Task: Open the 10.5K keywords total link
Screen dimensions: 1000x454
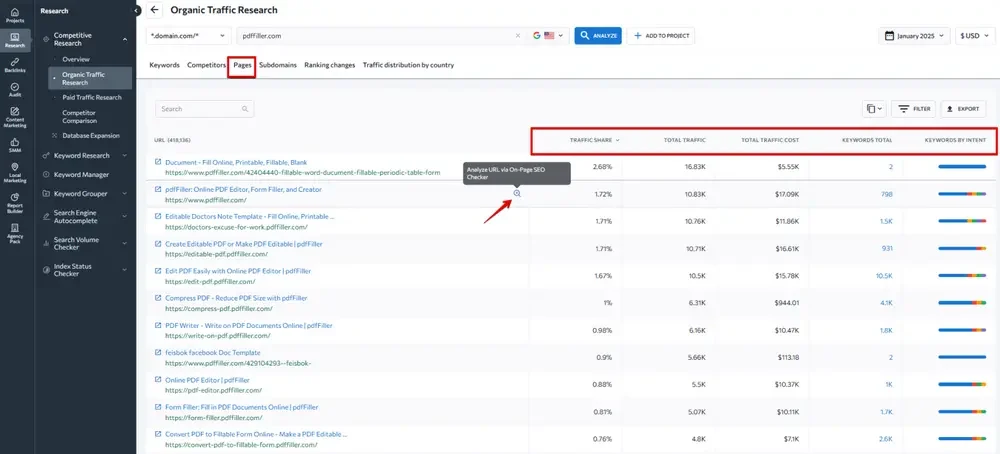Action: (884, 275)
